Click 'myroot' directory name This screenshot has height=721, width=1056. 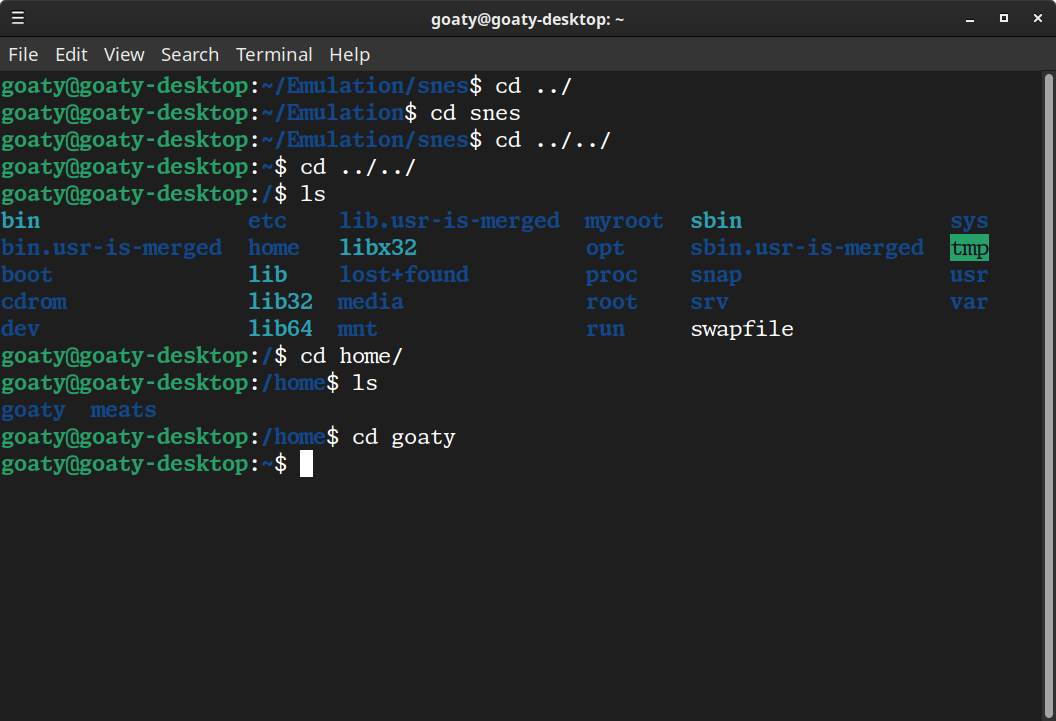point(624,221)
